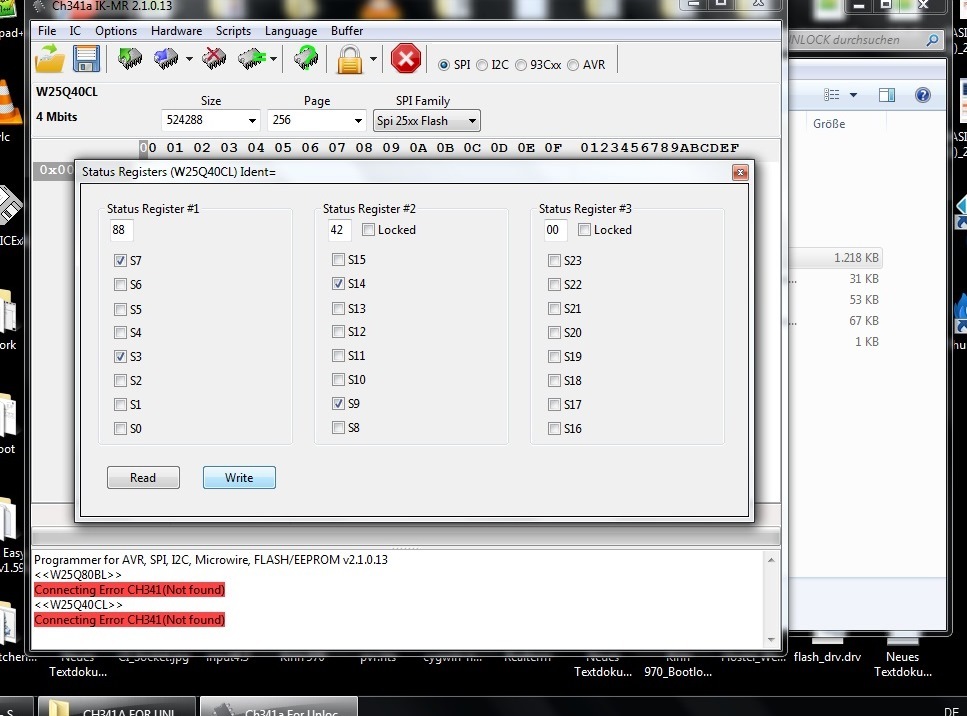The height and width of the screenshot is (716, 967).
Task: Click the CH341A FOR UNL taskbar button
Action: coord(117,707)
